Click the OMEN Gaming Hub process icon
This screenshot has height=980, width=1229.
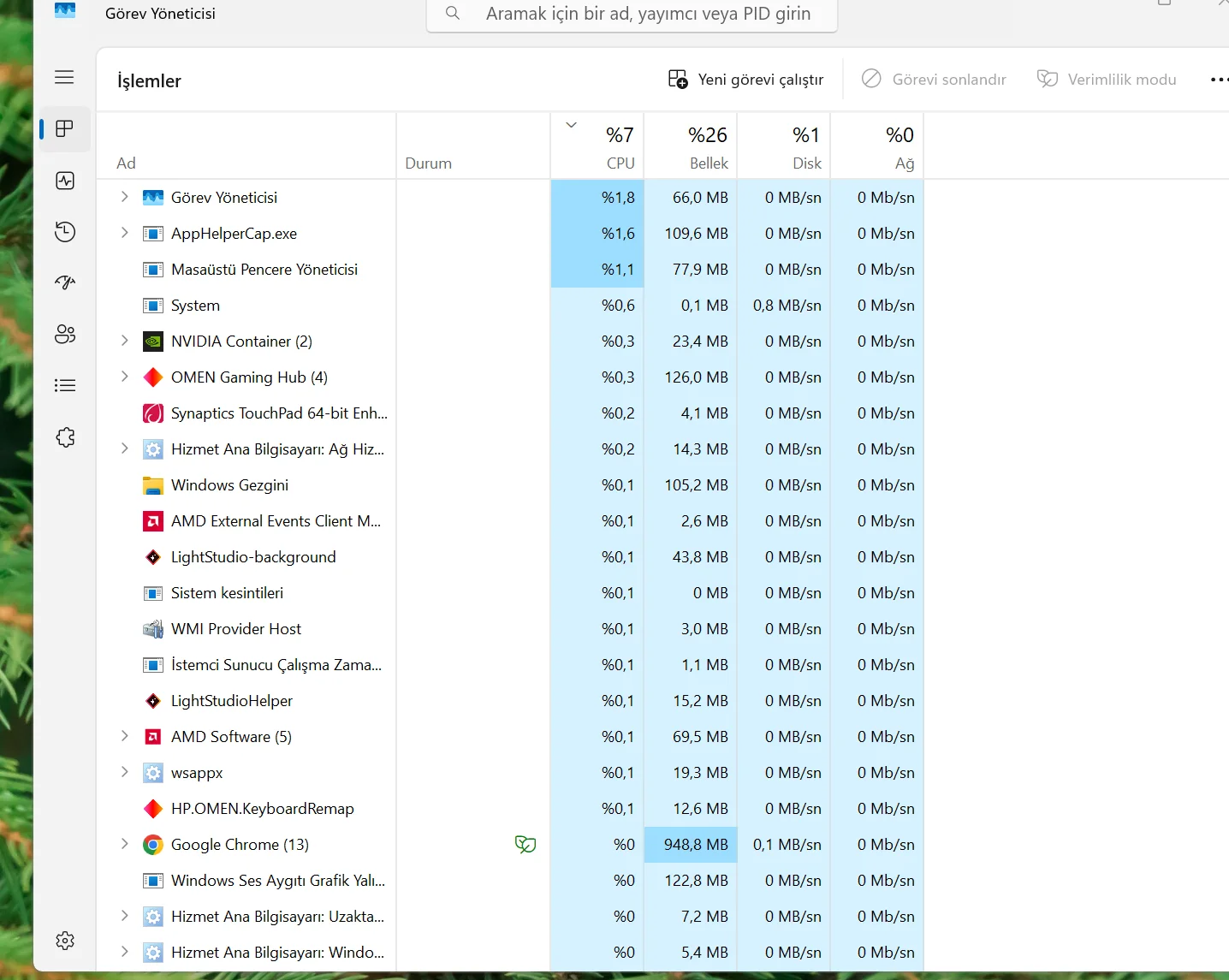pos(153,377)
